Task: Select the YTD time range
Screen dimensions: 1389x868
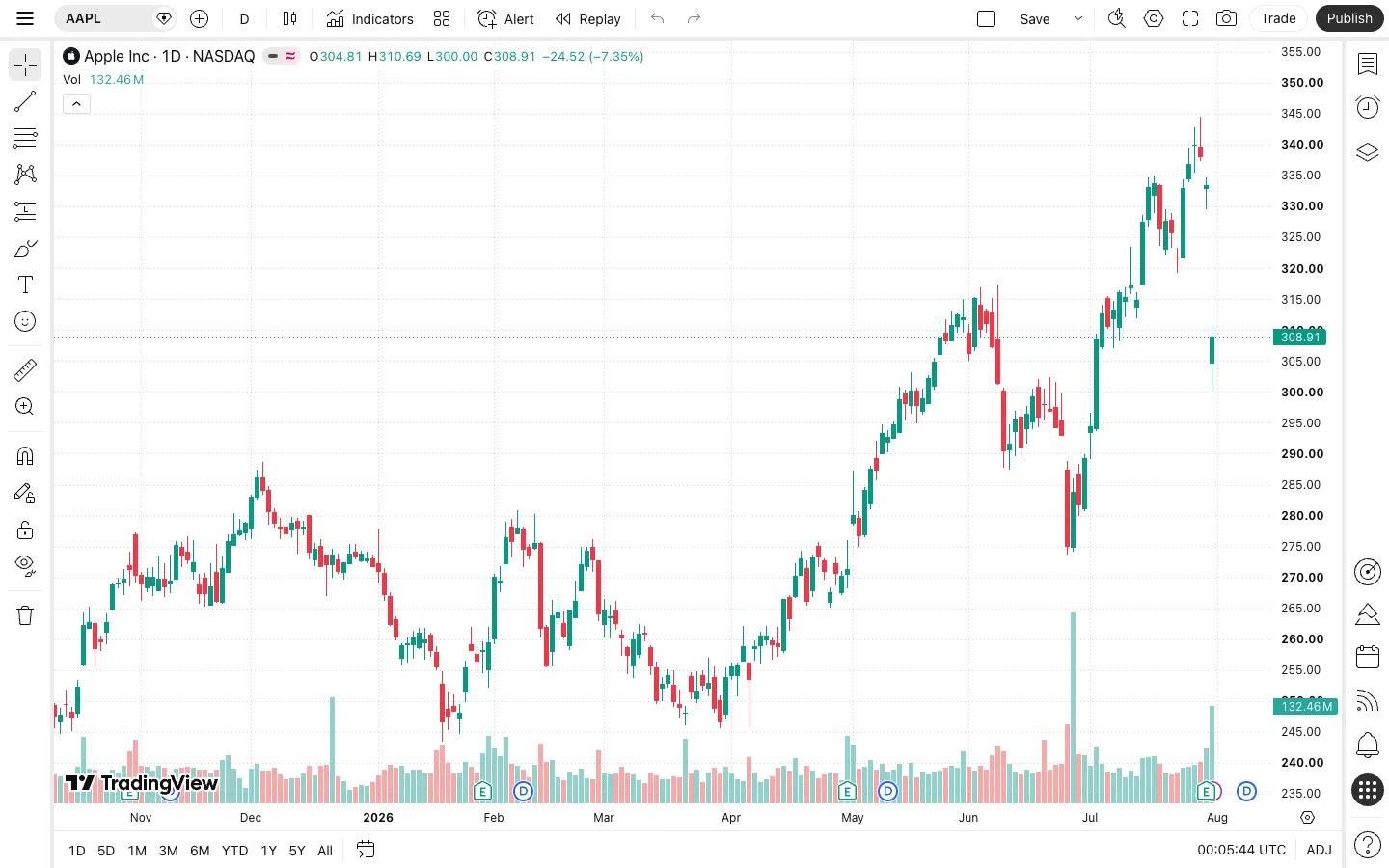Action: click(x=234, y=851)
